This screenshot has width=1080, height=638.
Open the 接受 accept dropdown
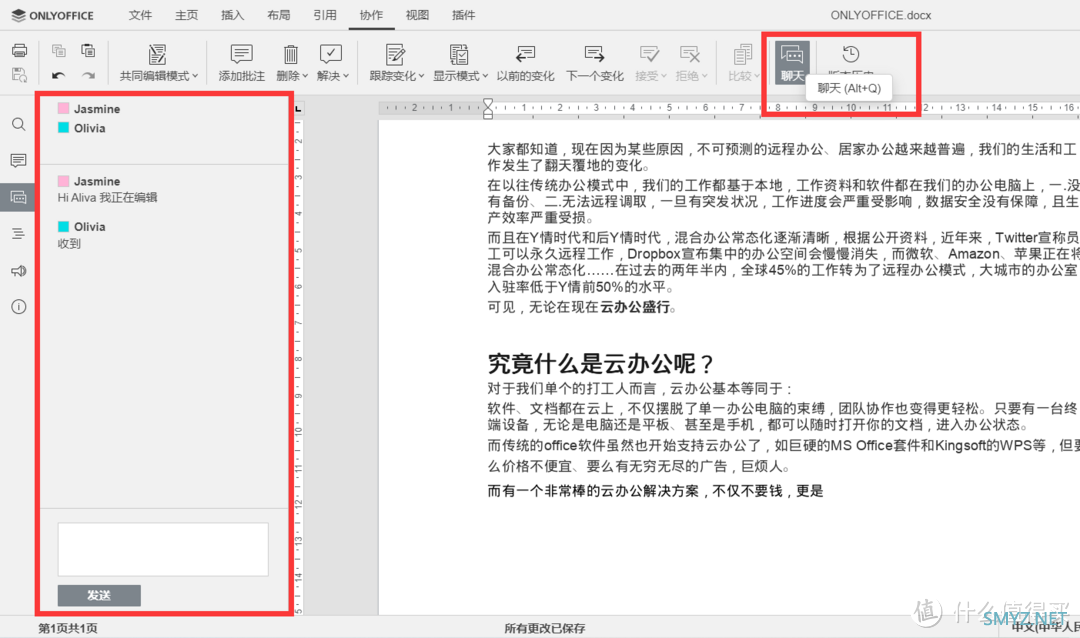point(650,63)
